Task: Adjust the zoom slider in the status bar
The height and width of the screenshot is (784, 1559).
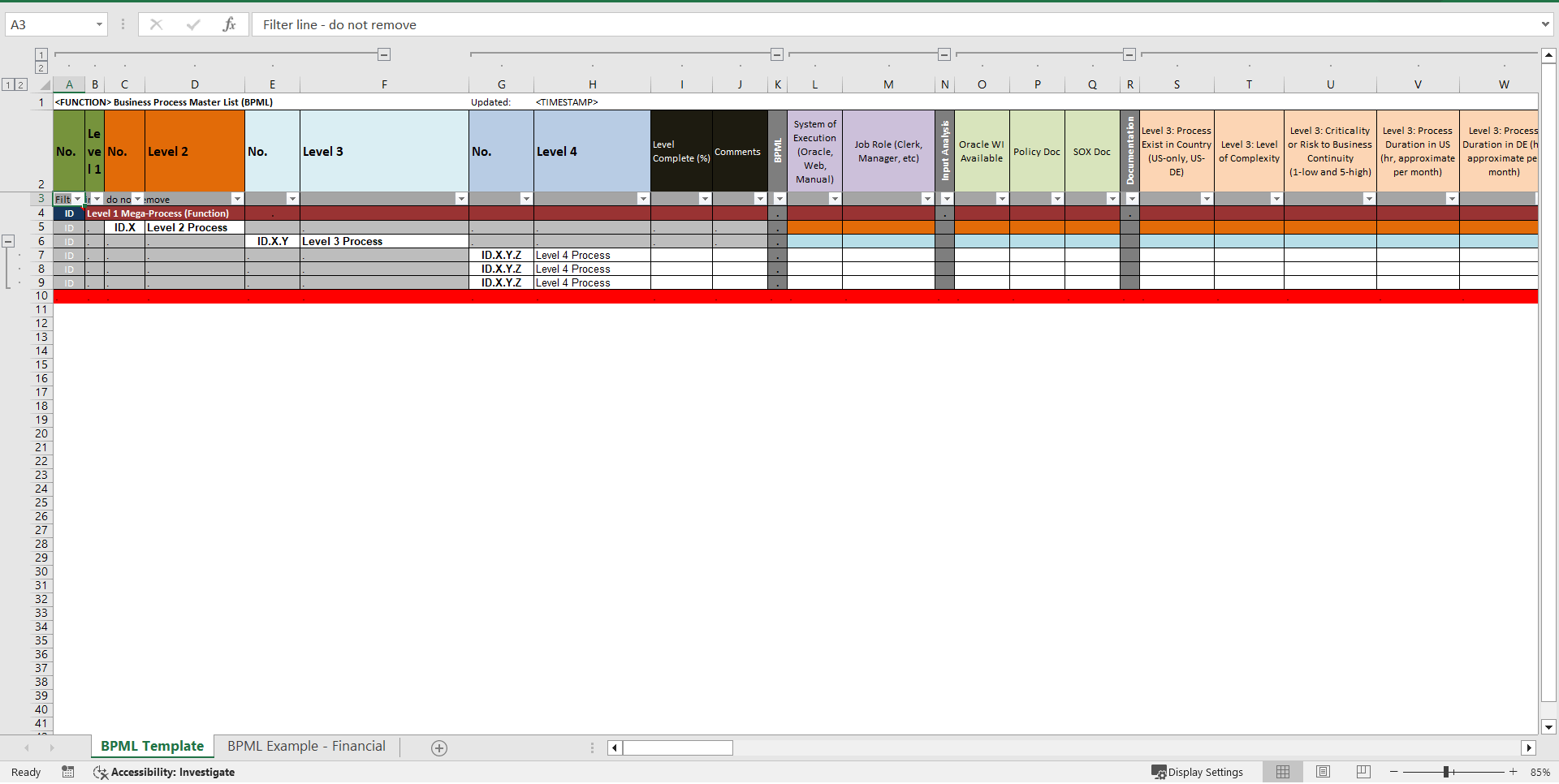Action: [x=1445, y=772]
